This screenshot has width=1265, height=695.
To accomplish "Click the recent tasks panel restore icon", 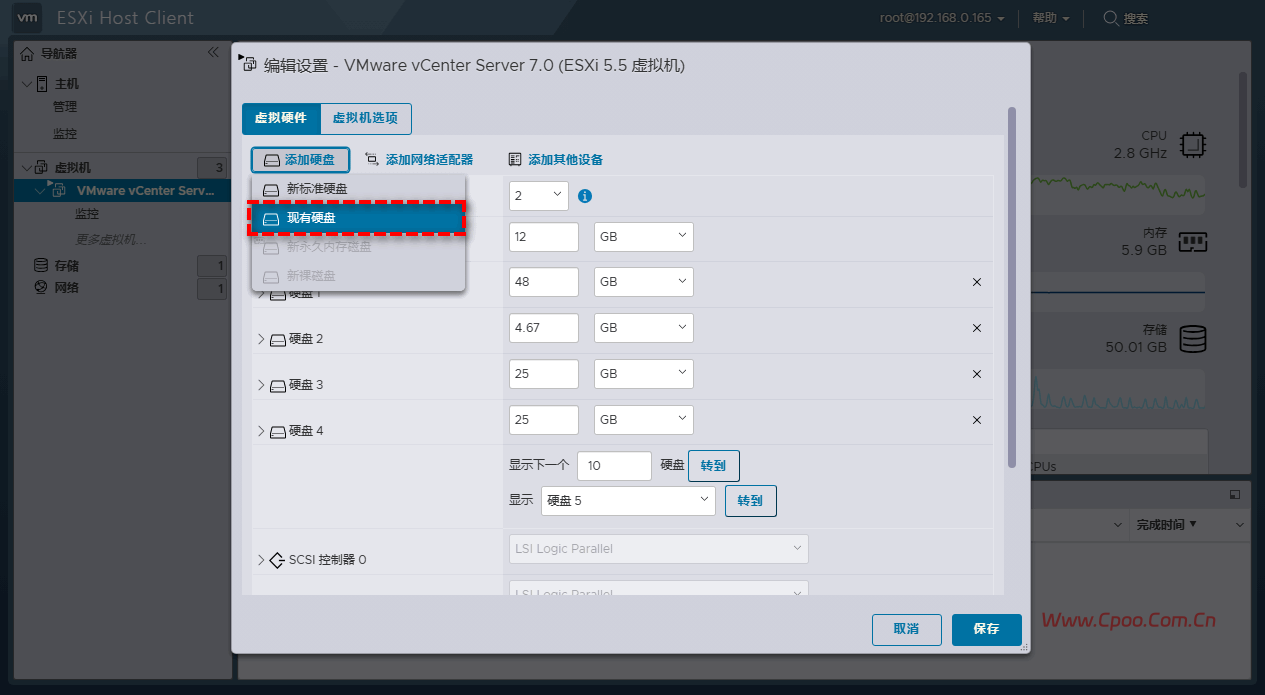I will (x=1235, y=495).
